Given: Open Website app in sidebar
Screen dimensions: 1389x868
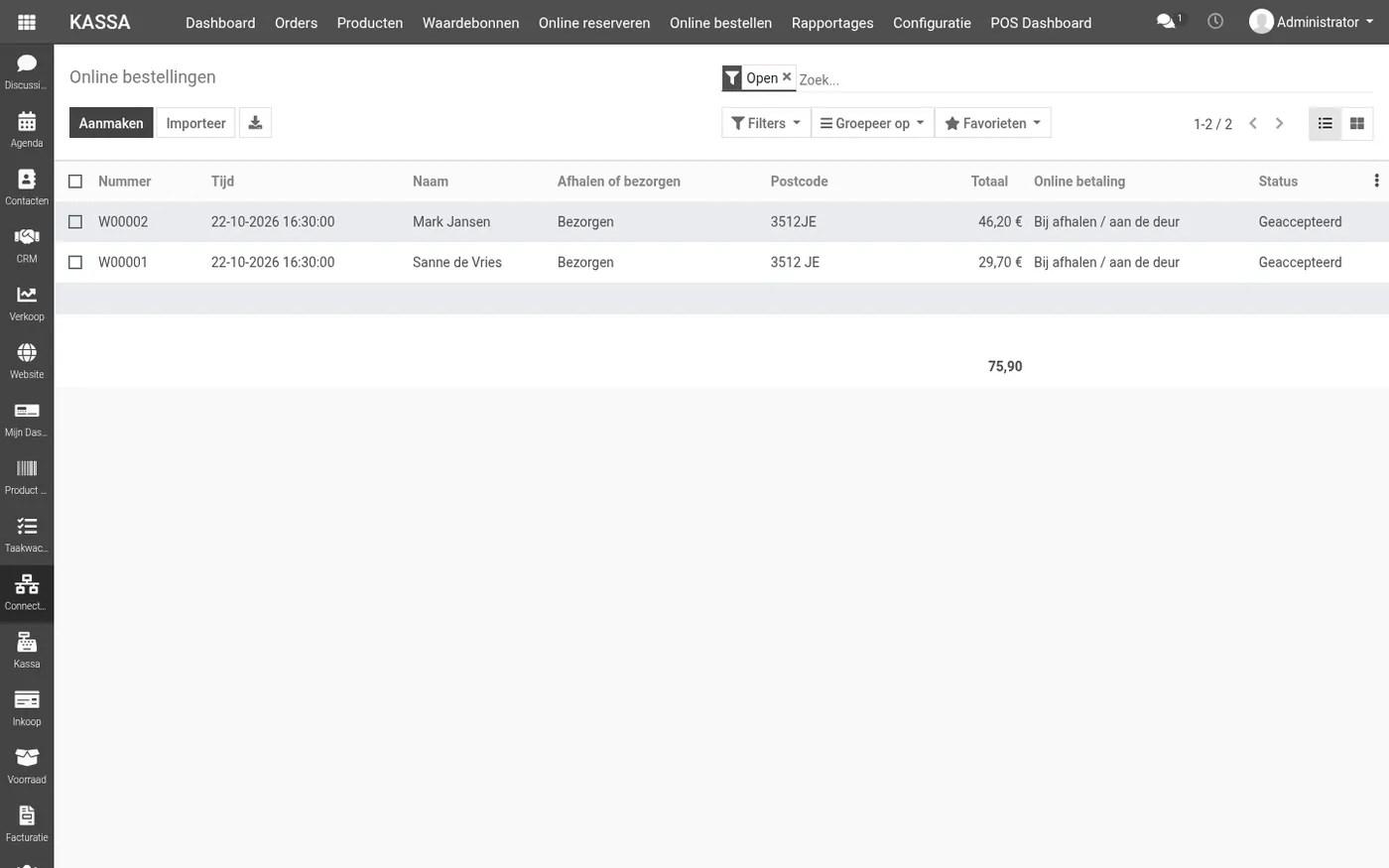Looking at the screenshot, I should tap(27, 360).
